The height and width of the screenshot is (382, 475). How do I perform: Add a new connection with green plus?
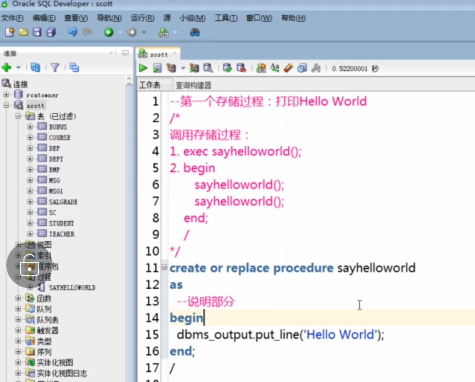tap(6, 68)
